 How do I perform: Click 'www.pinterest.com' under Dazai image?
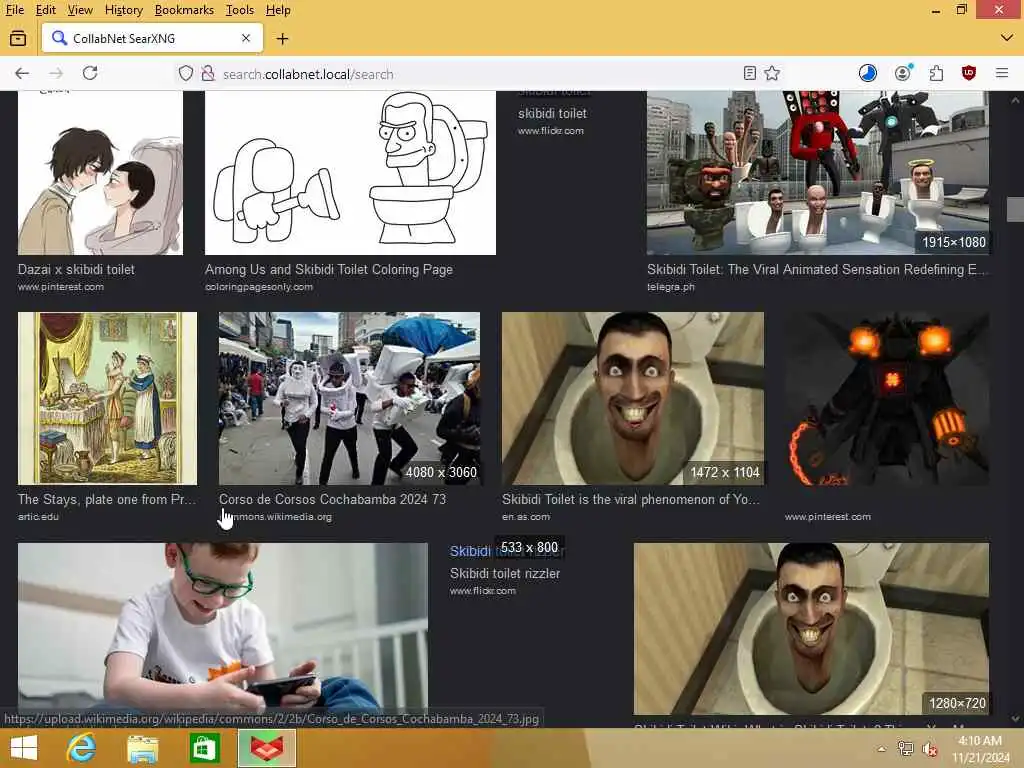[x=61, y=287]
